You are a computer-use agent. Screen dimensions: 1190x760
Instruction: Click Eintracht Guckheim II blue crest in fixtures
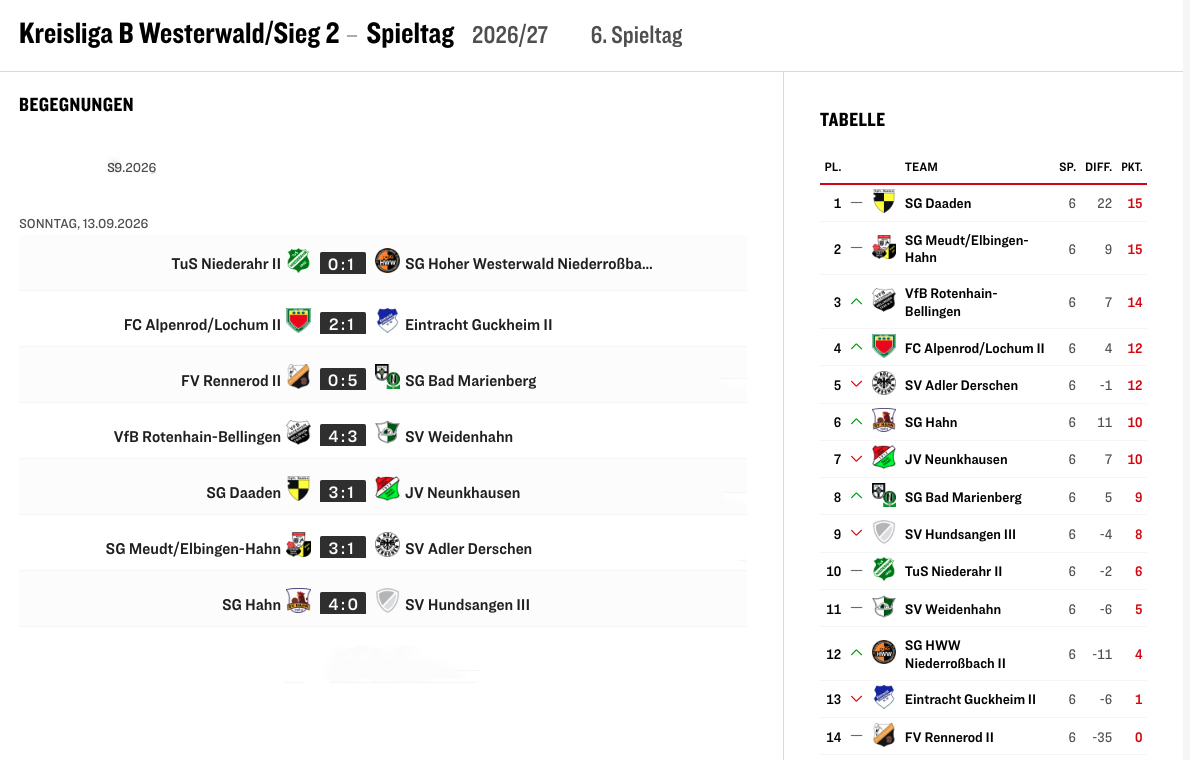pos(387,320)
